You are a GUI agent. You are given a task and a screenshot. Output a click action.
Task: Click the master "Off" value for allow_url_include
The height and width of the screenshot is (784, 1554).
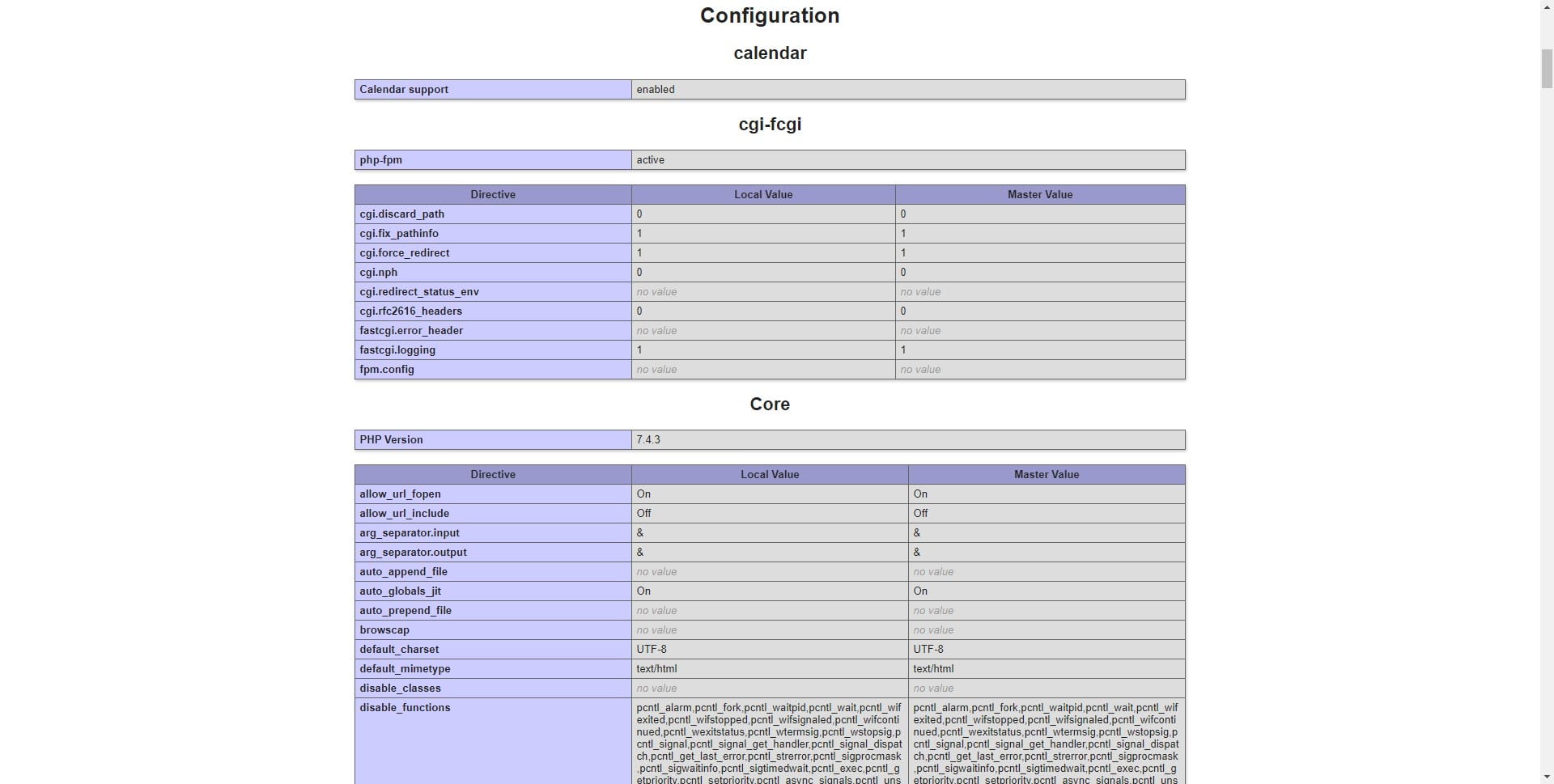click(x=920, y=514)
